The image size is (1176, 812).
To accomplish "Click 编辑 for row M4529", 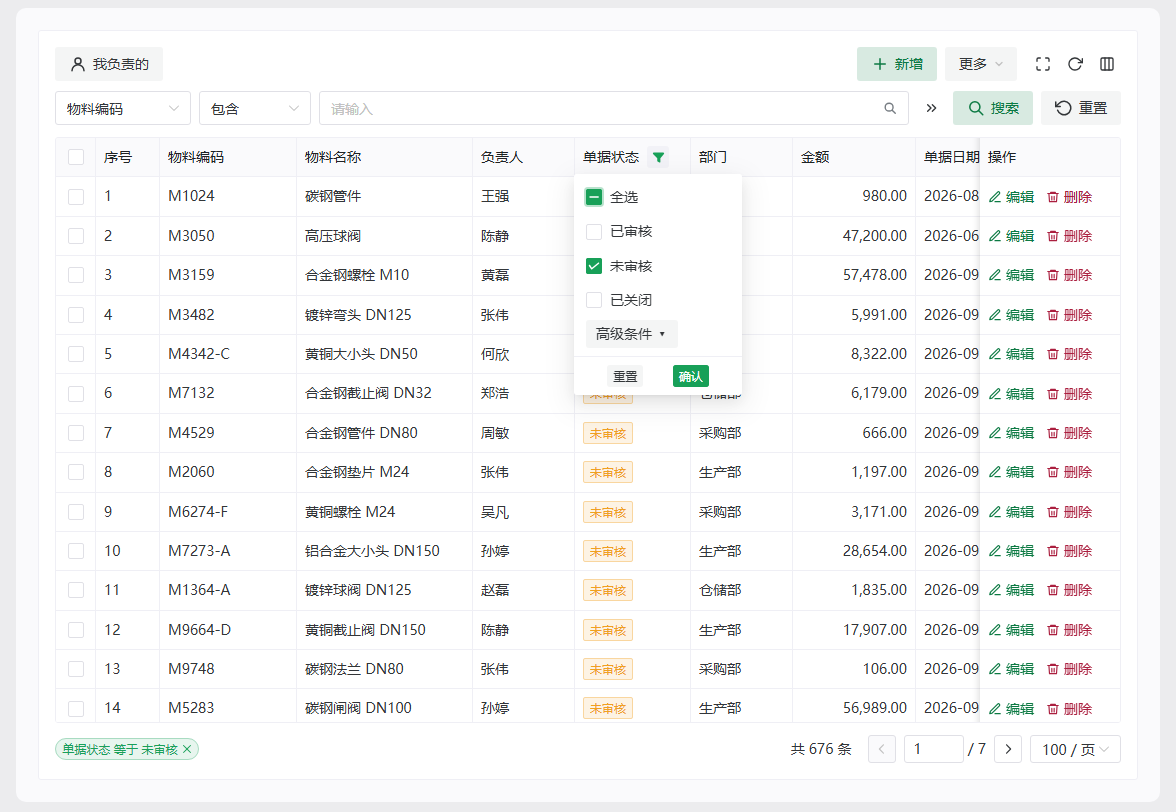I will (x=1011, y=433).
